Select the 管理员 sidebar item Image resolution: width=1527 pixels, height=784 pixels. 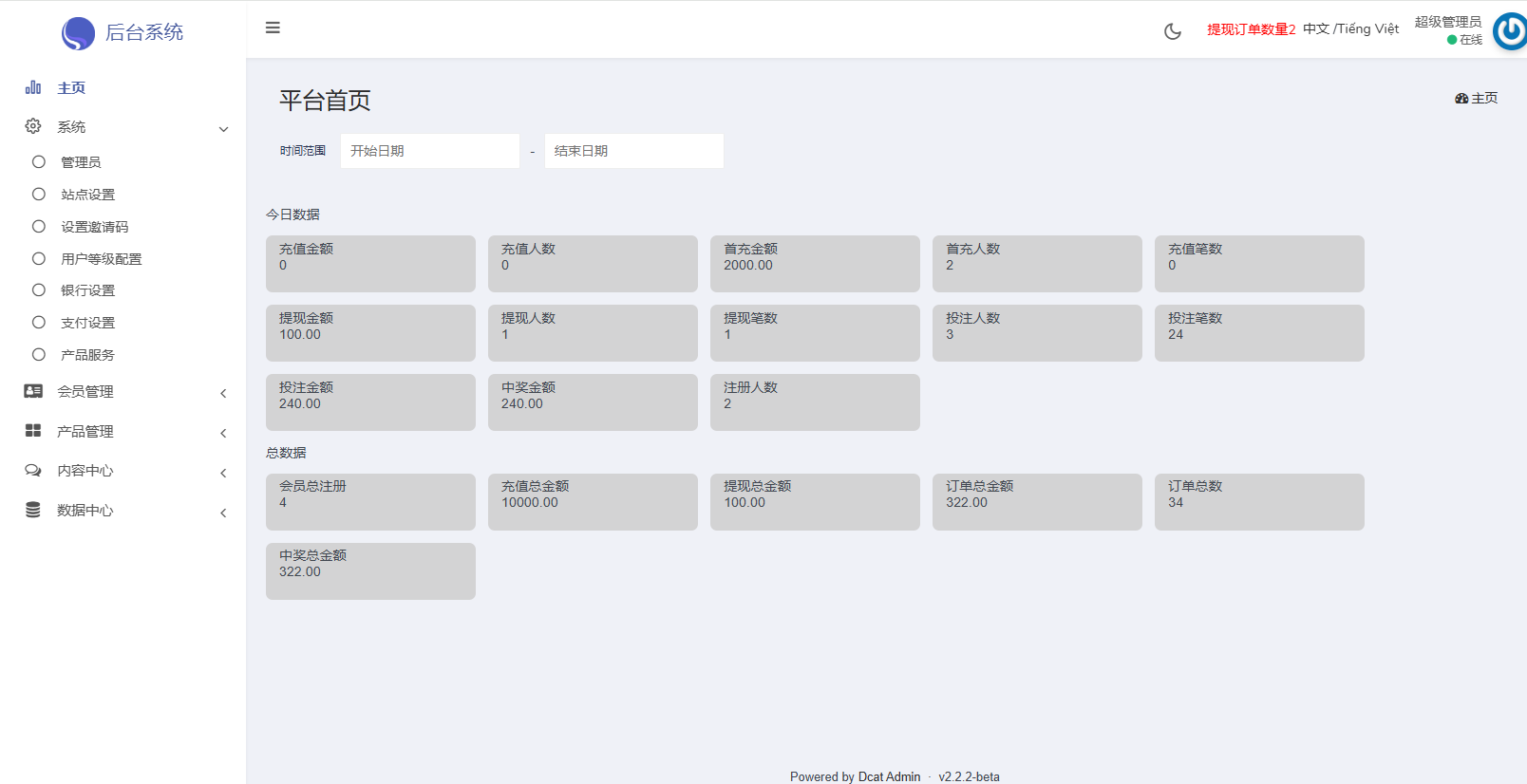click(123, 162)
